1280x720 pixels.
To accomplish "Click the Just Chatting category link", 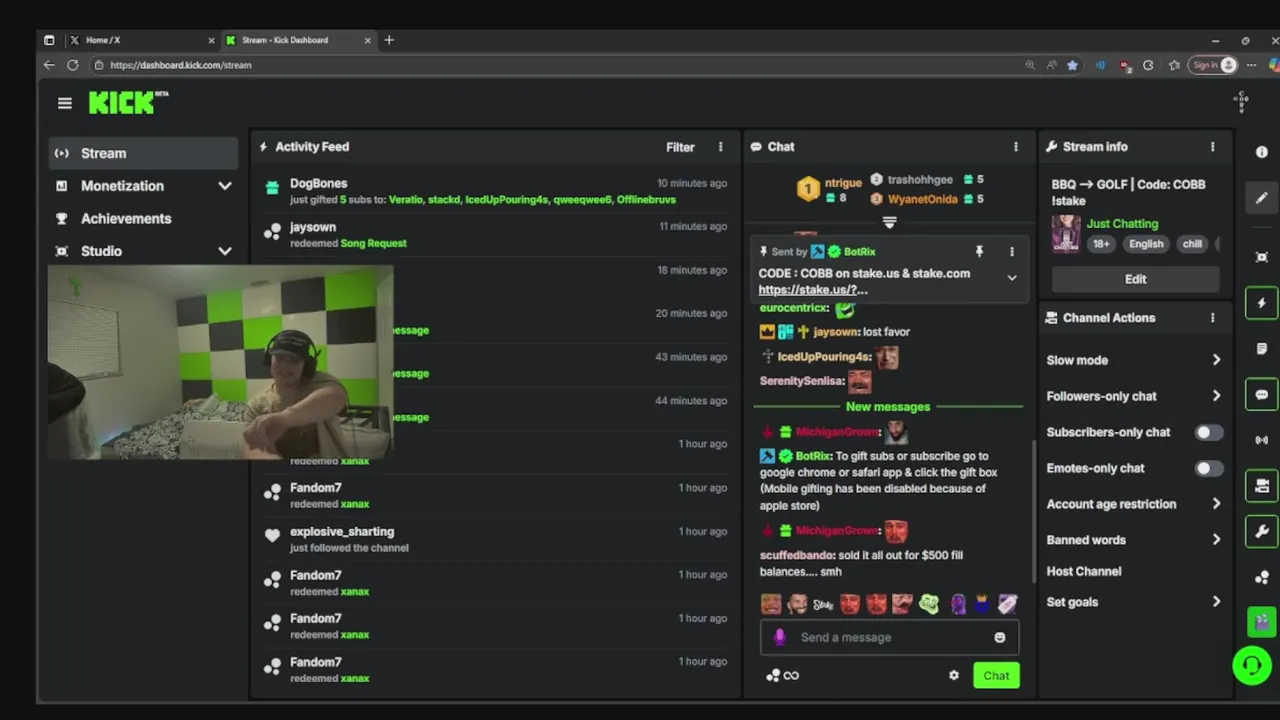I will (x=1122, y=224).
